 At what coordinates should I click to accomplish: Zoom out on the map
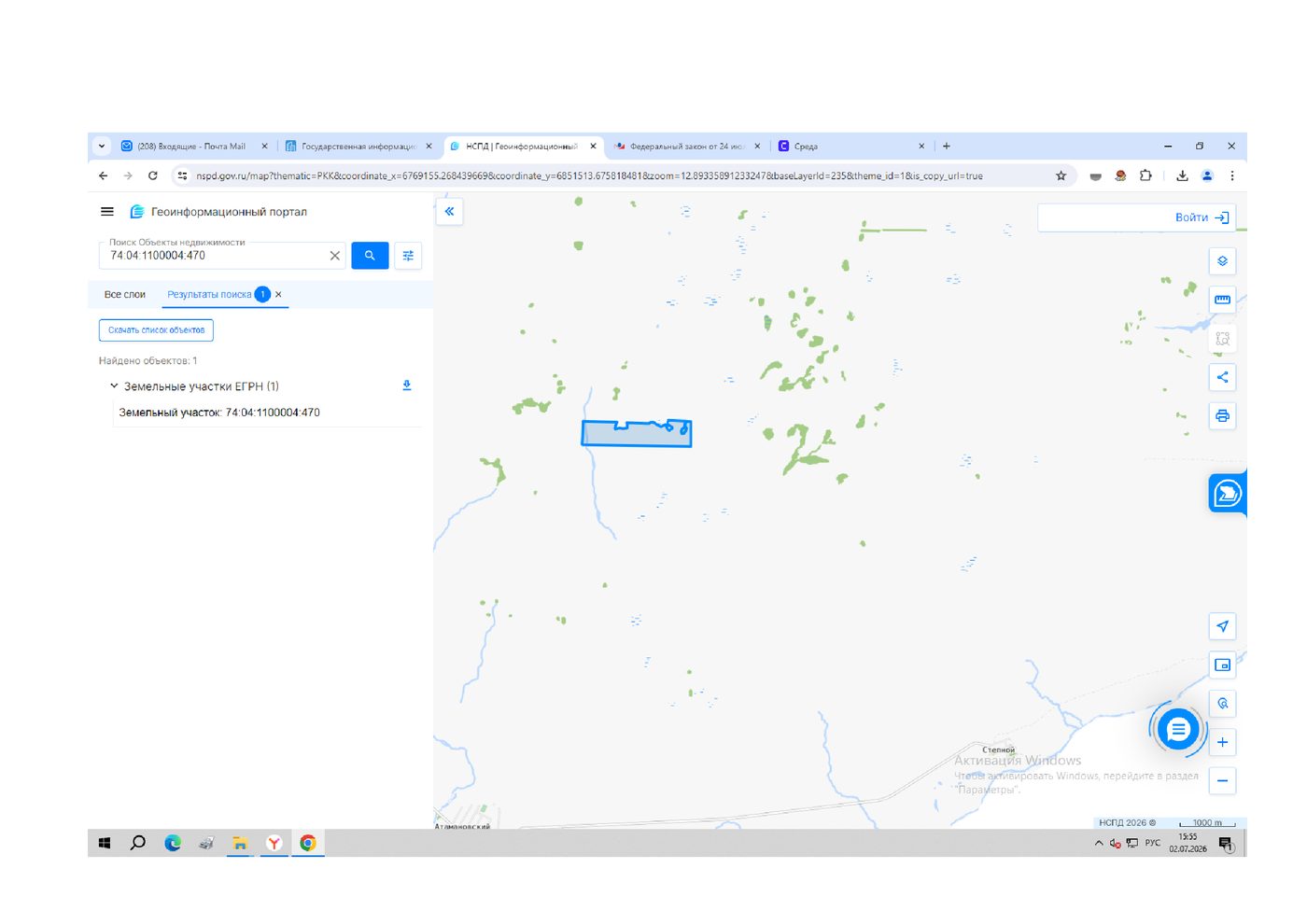pos(1222,781)
